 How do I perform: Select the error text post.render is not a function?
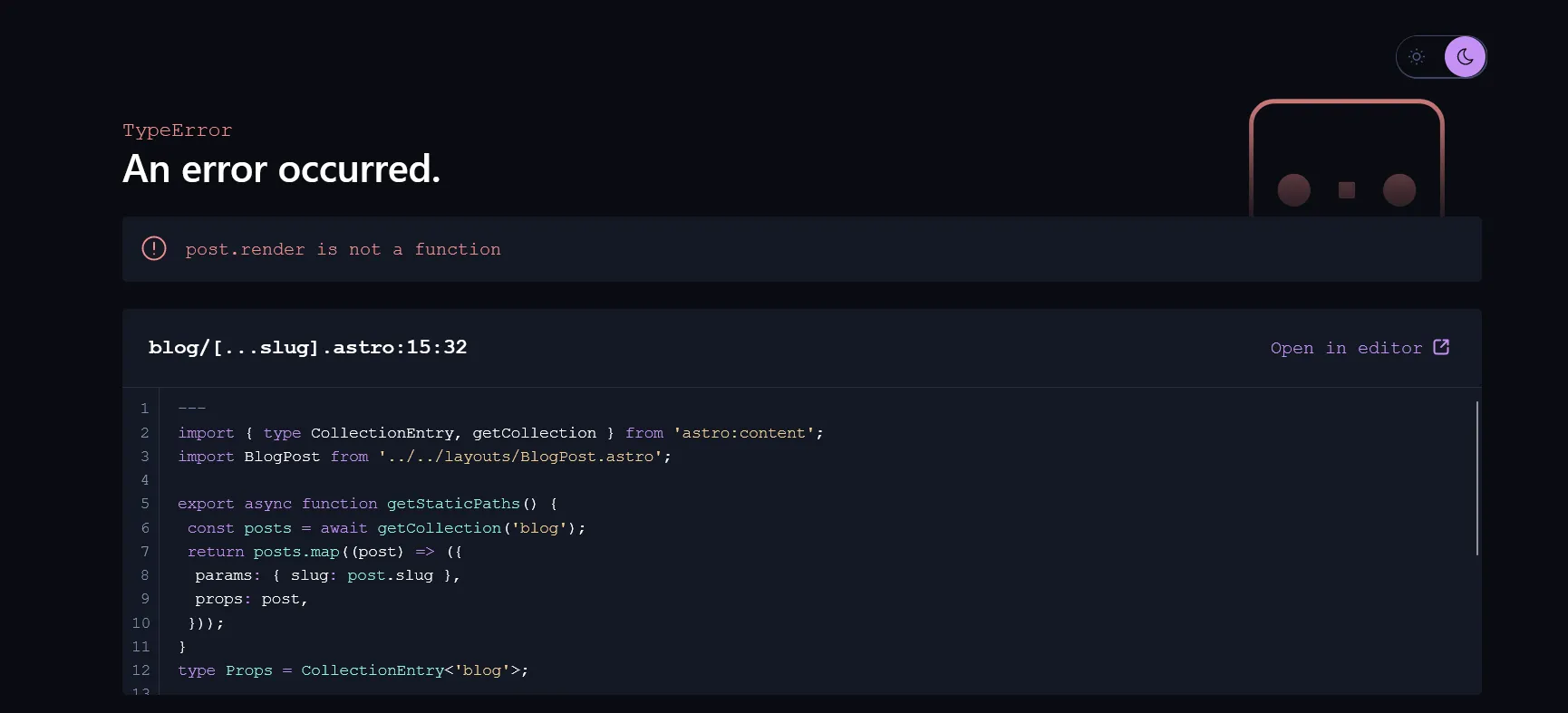[344, 249]
